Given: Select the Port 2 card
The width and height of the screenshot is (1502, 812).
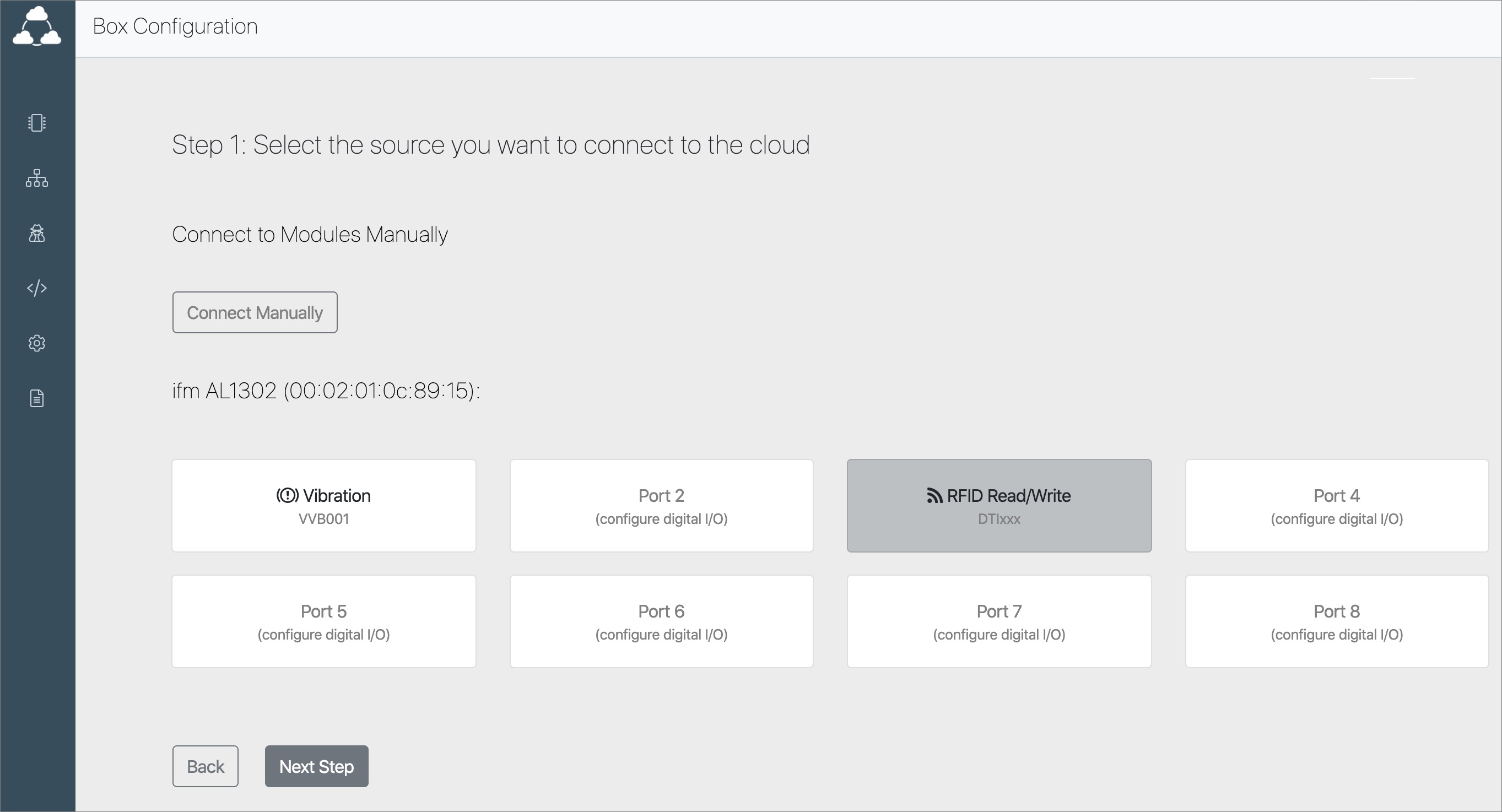Looking at the screenshot, I should 661,505.
